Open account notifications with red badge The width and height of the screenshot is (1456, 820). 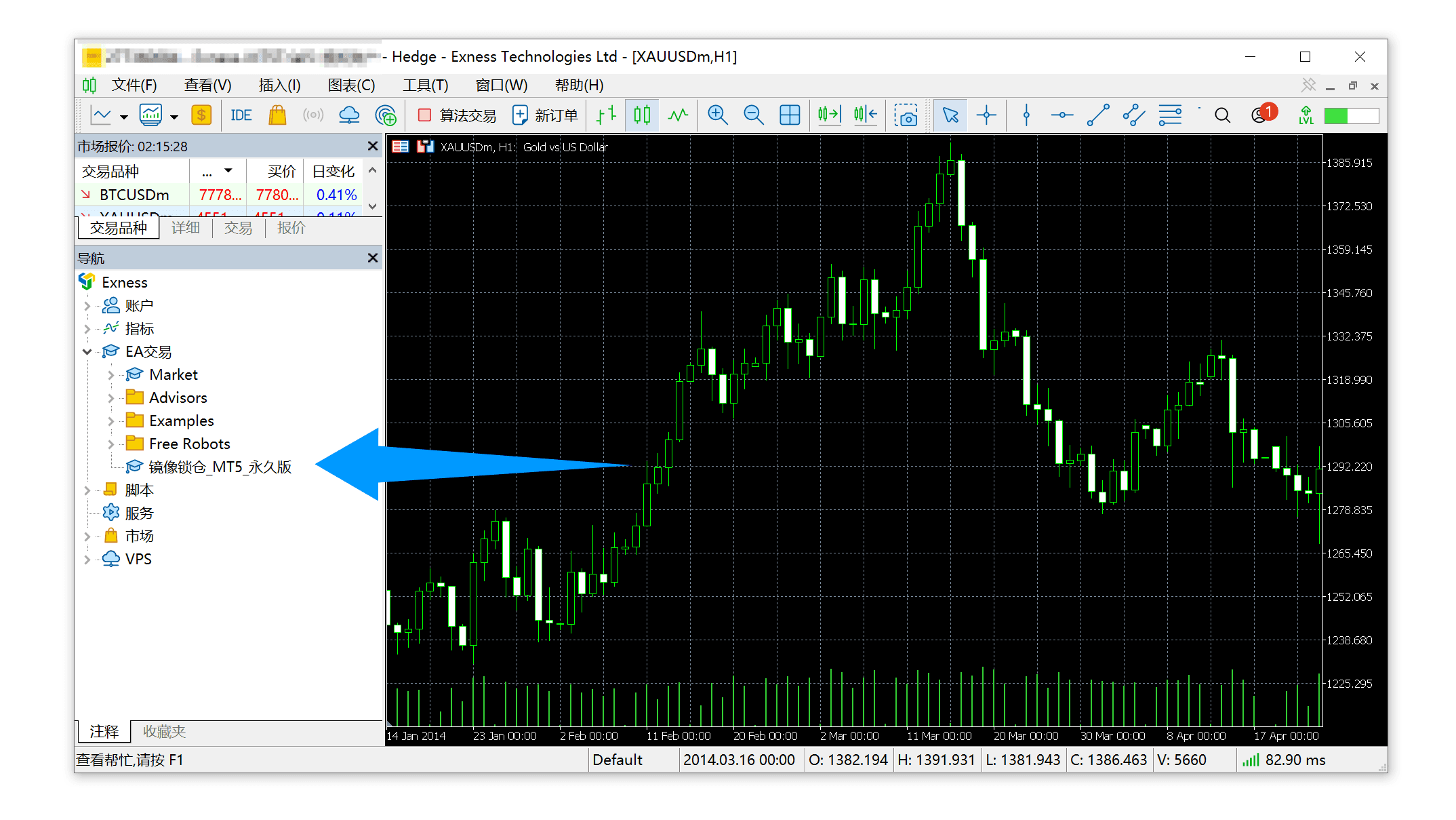click(1263, 114)
